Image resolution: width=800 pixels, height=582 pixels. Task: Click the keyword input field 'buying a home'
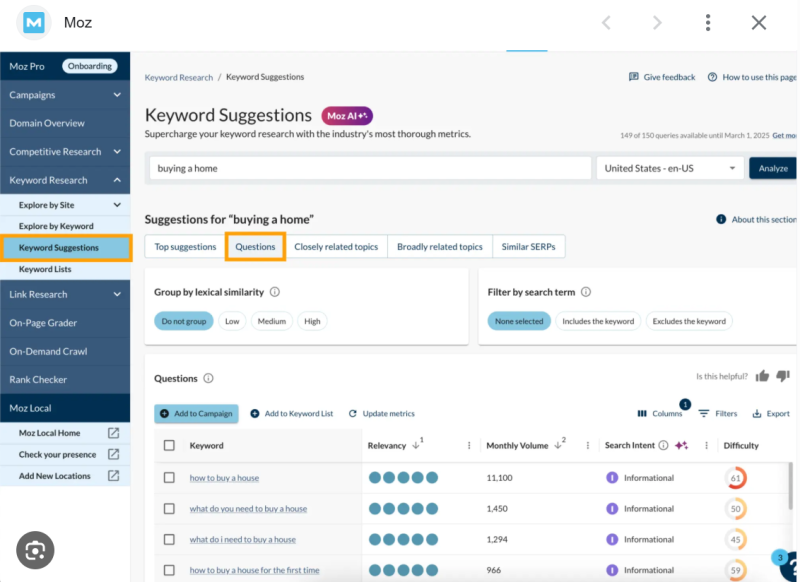point(370,168)
